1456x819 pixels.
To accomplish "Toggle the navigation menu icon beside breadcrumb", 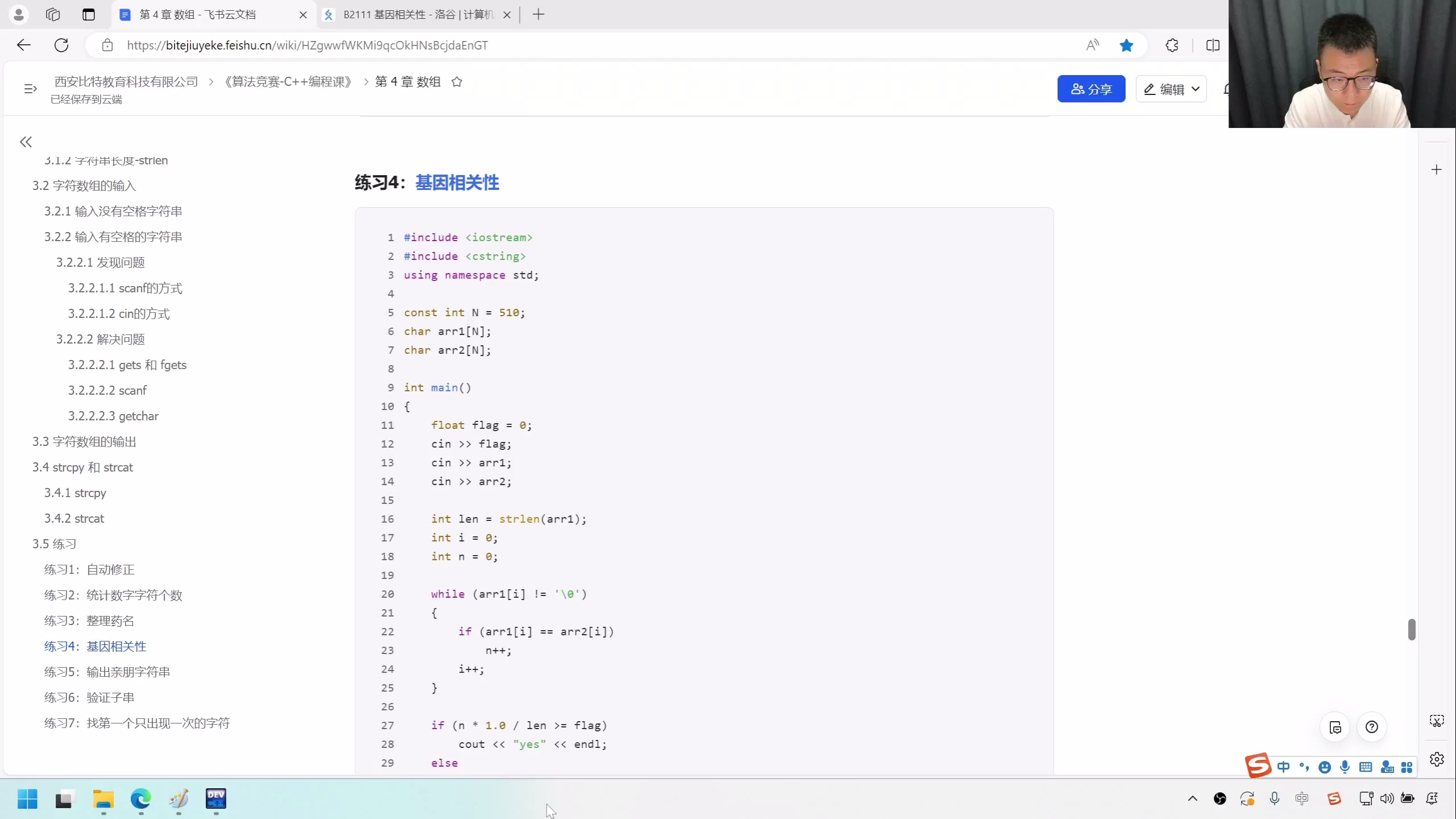I will point(30,89).
